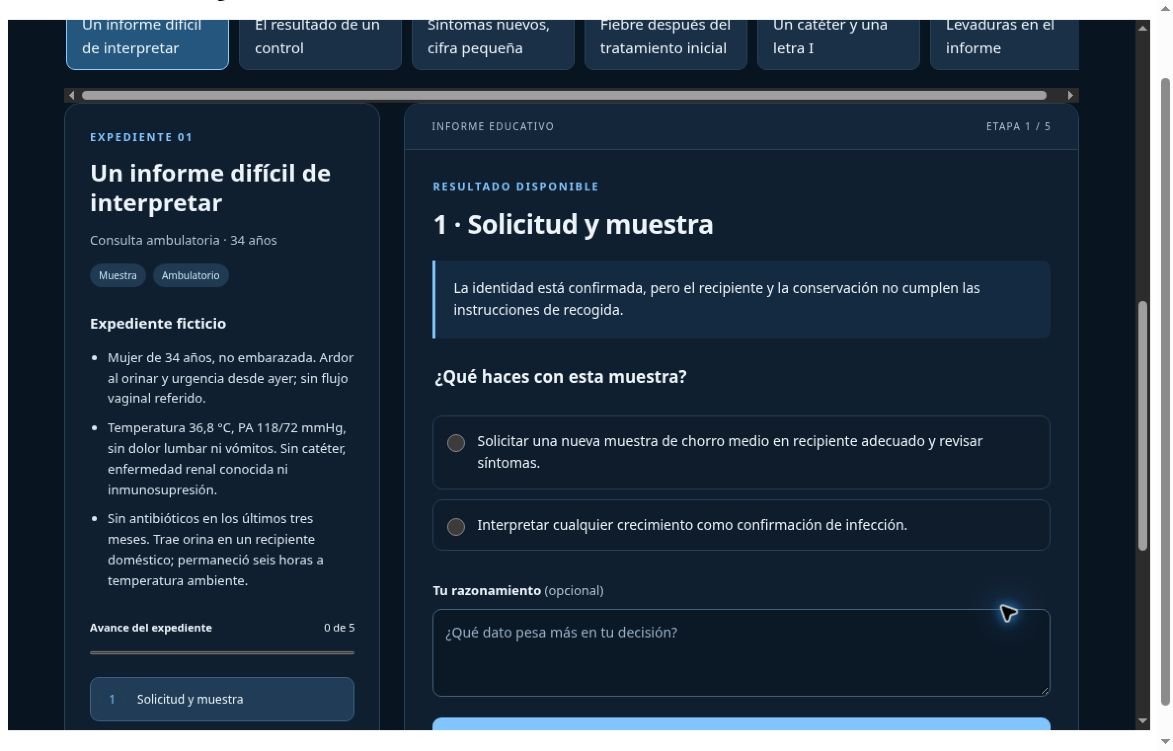This screenshot has height=751, width=1173.
Task: Click "RESULTADO DISPONIBLE" label
Action: coord(515,186)
